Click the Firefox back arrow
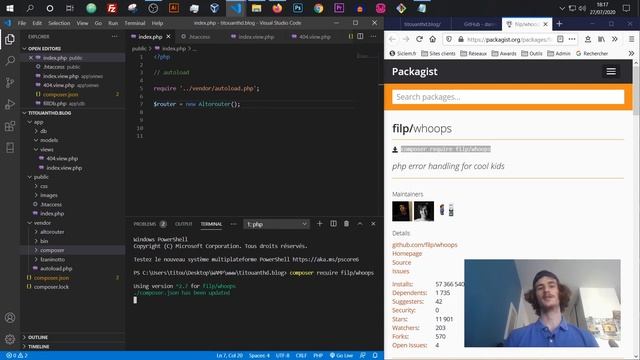This screenshot has width=640, height=360. pyautogui.click(x=392, y=39)
